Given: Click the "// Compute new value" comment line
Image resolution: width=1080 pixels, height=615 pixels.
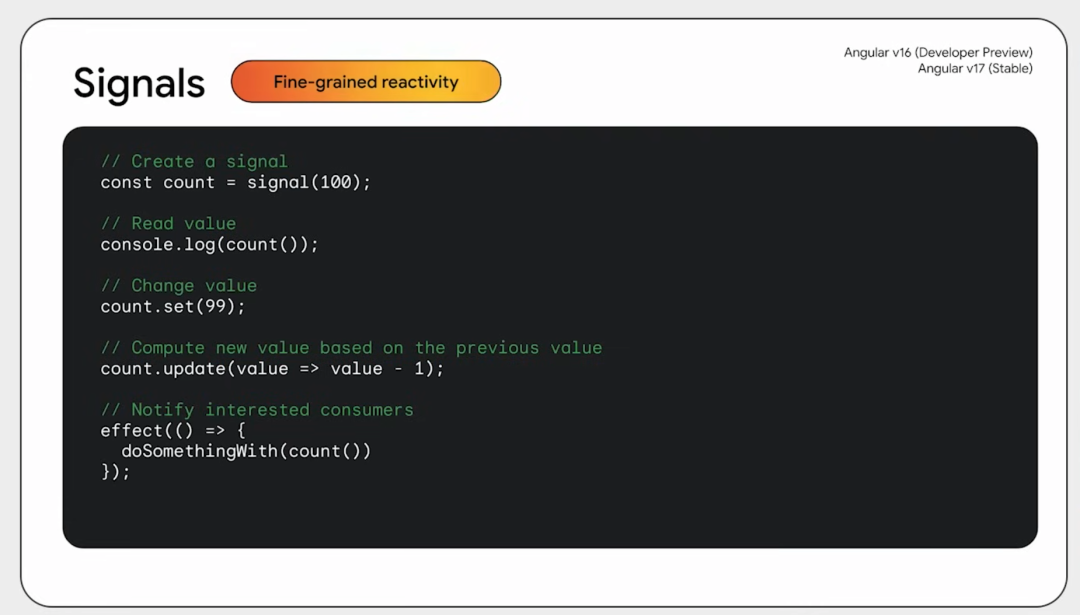Looking at the screenshot, I should 351,348.
